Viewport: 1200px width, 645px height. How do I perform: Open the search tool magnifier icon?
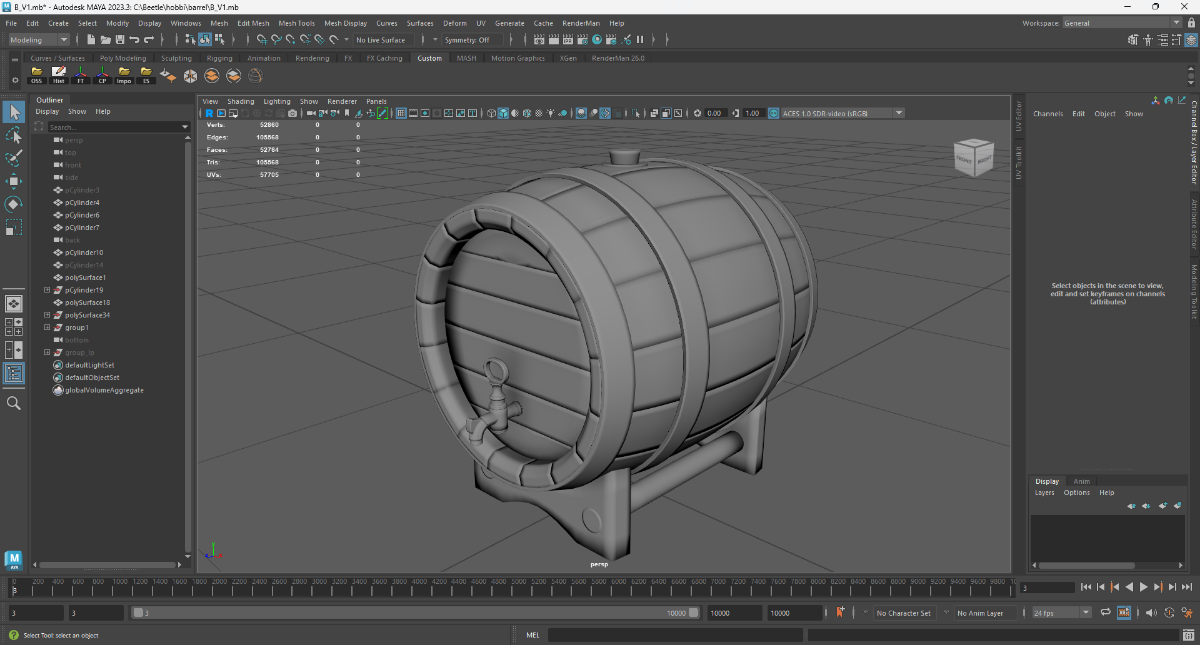point(14,402)
